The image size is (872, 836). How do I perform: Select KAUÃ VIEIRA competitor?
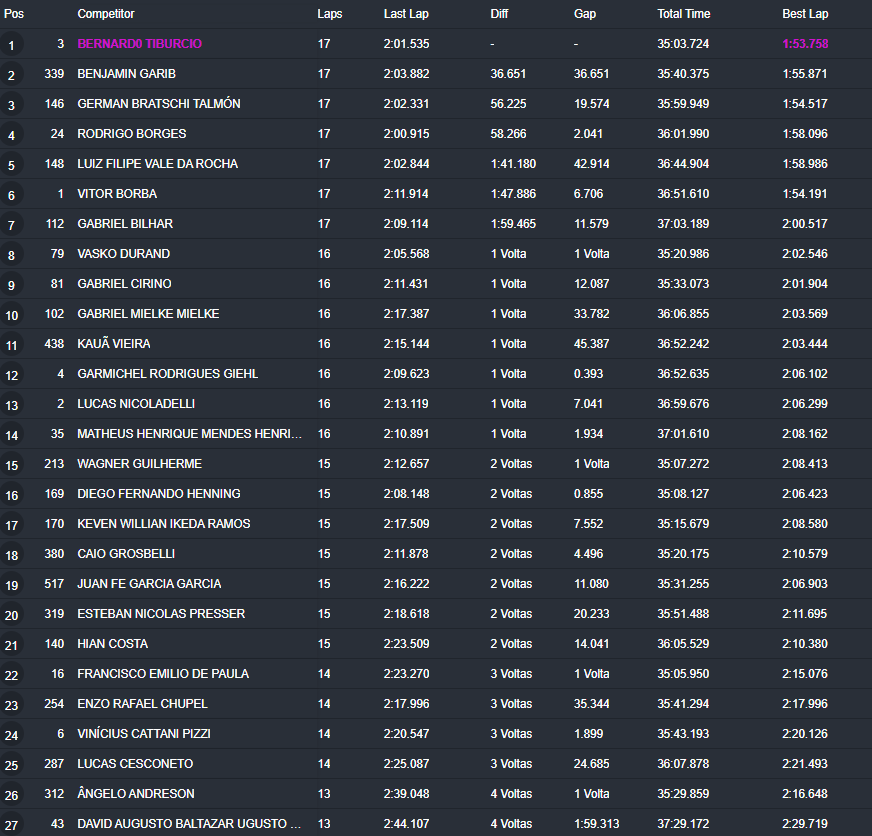tap(113, 344)
